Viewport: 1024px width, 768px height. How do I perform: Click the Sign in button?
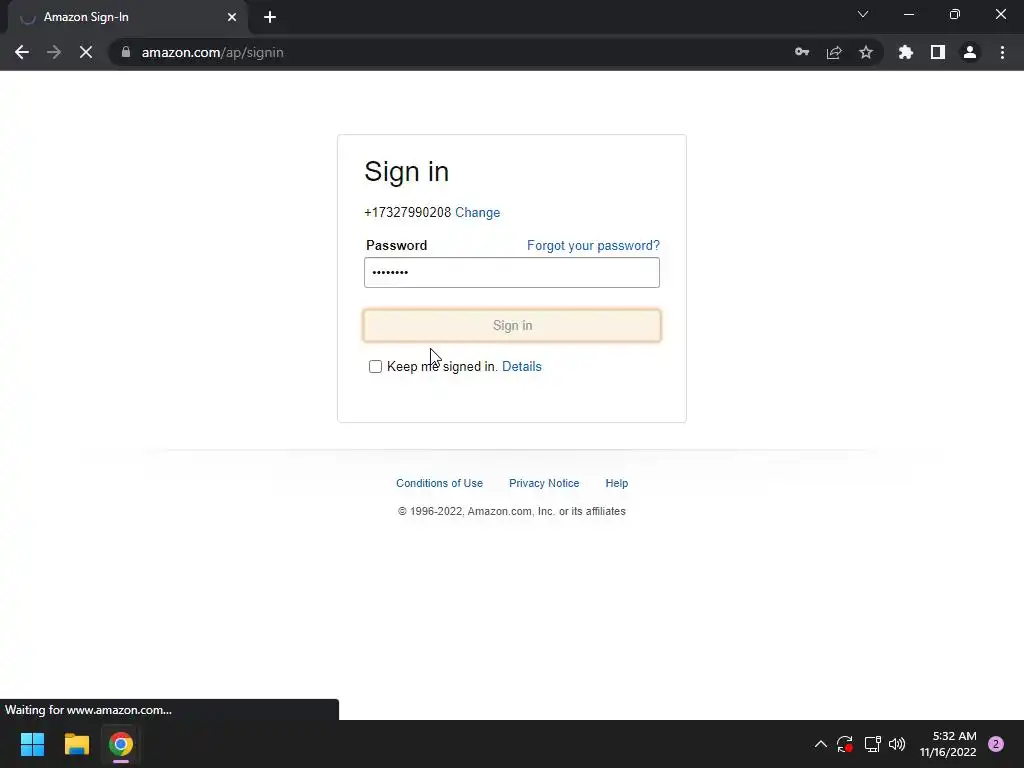[x=512, y=325]
